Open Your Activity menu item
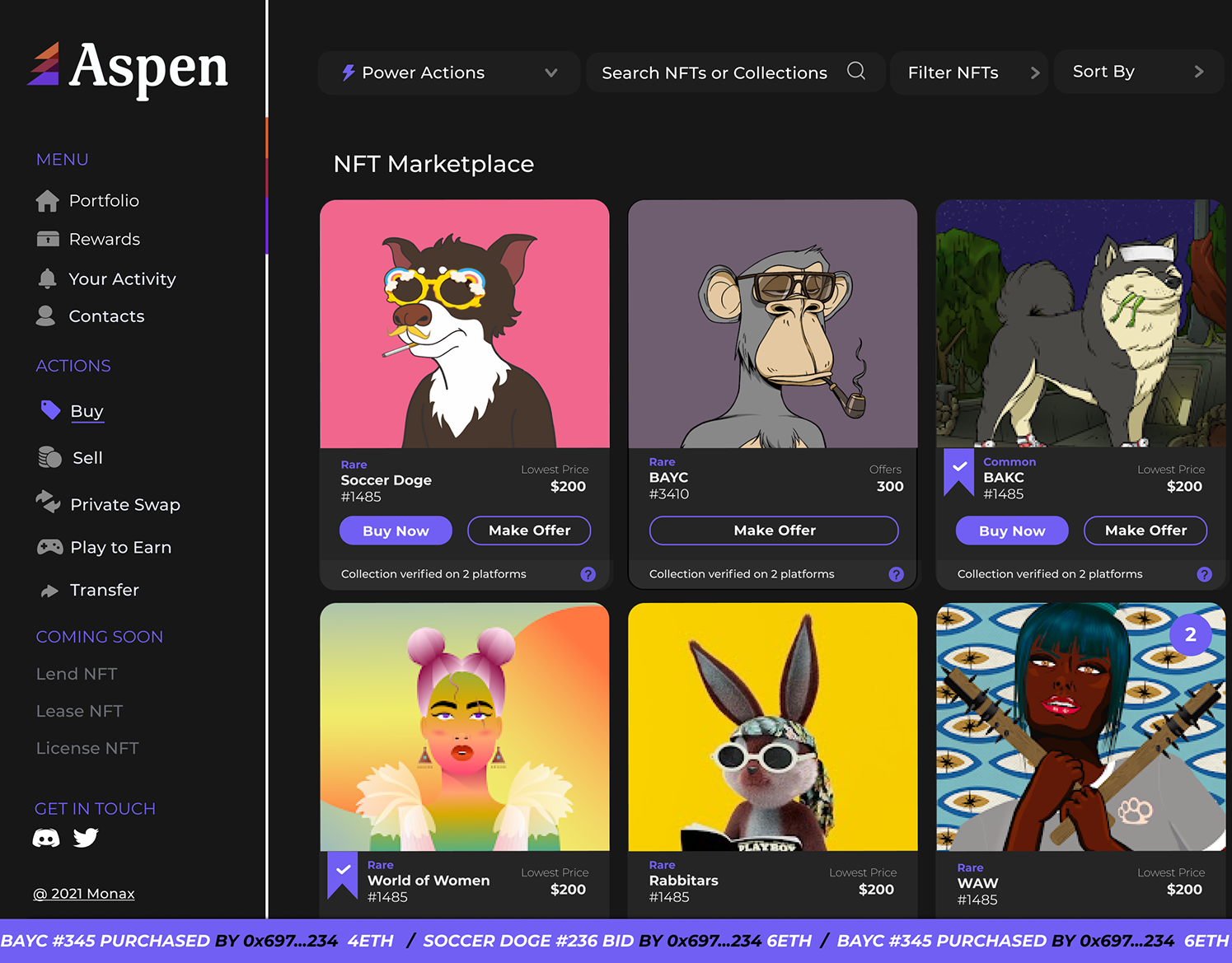 (x=122, y=279)
